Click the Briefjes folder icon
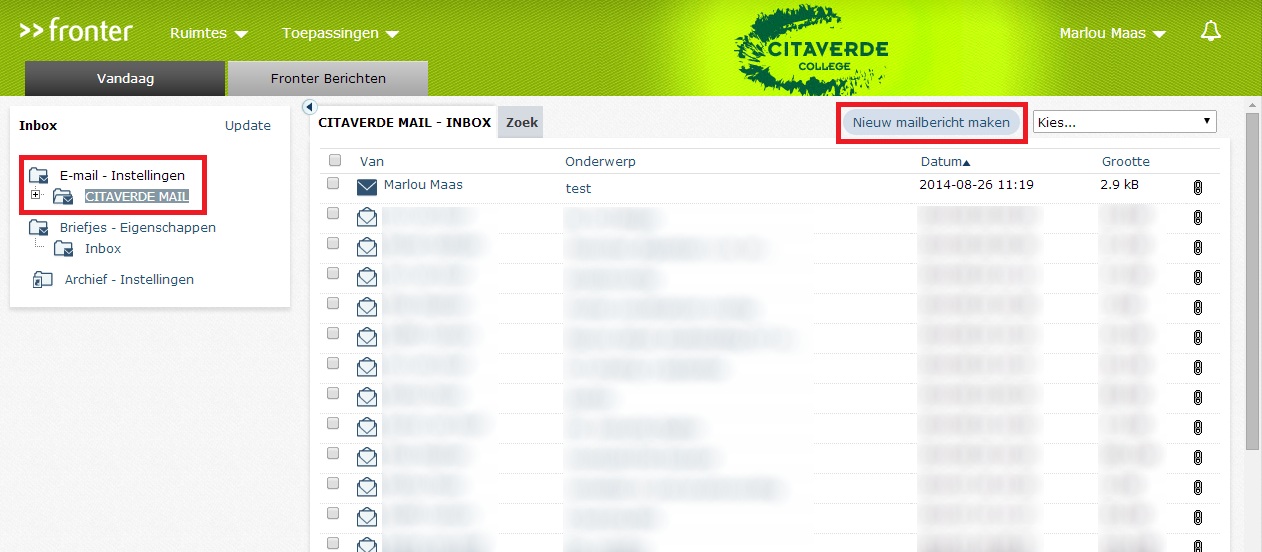 (x=39, y=227)
